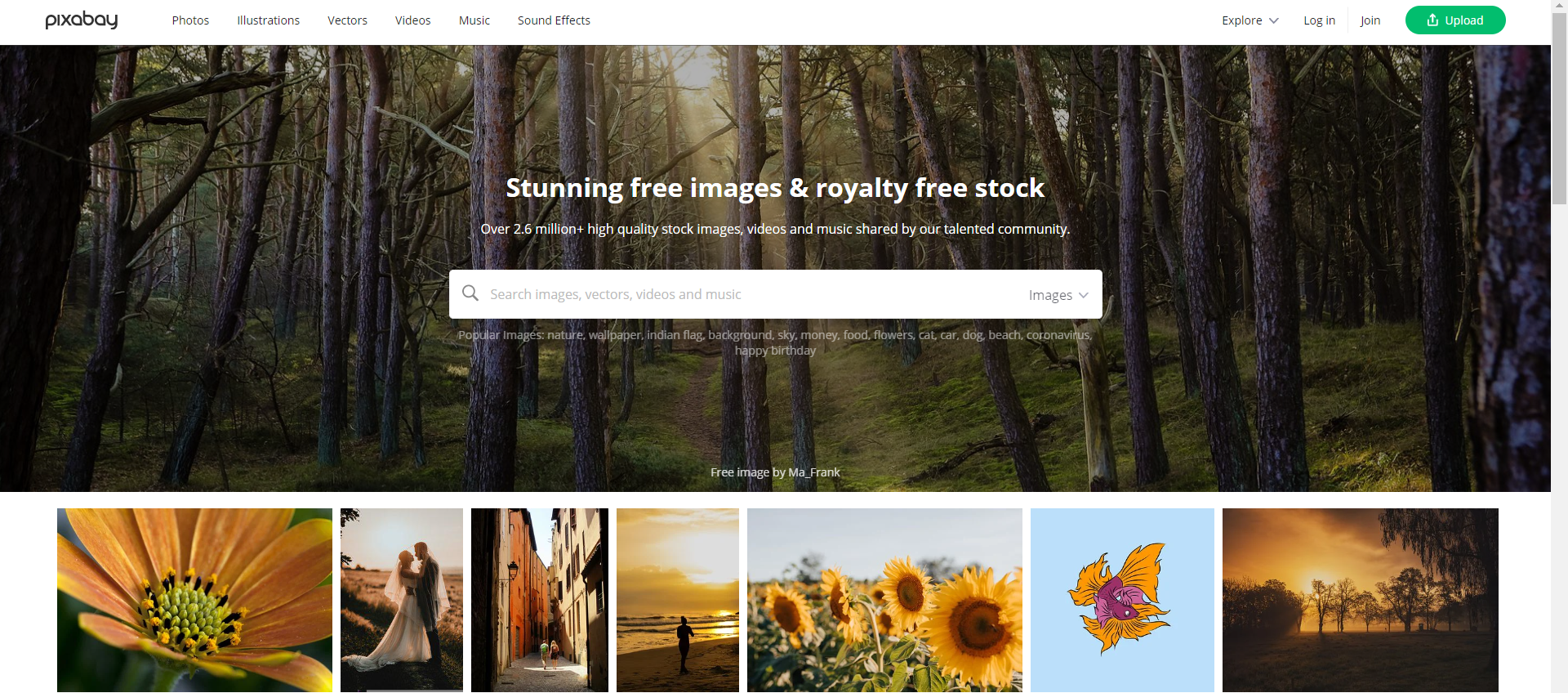
Task: Click the magnifying glass search icon
Action: [470, 293]
